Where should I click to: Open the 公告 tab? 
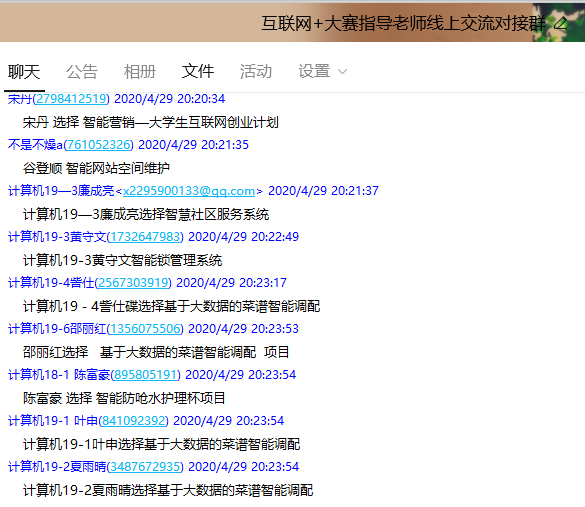click(82, 71)
